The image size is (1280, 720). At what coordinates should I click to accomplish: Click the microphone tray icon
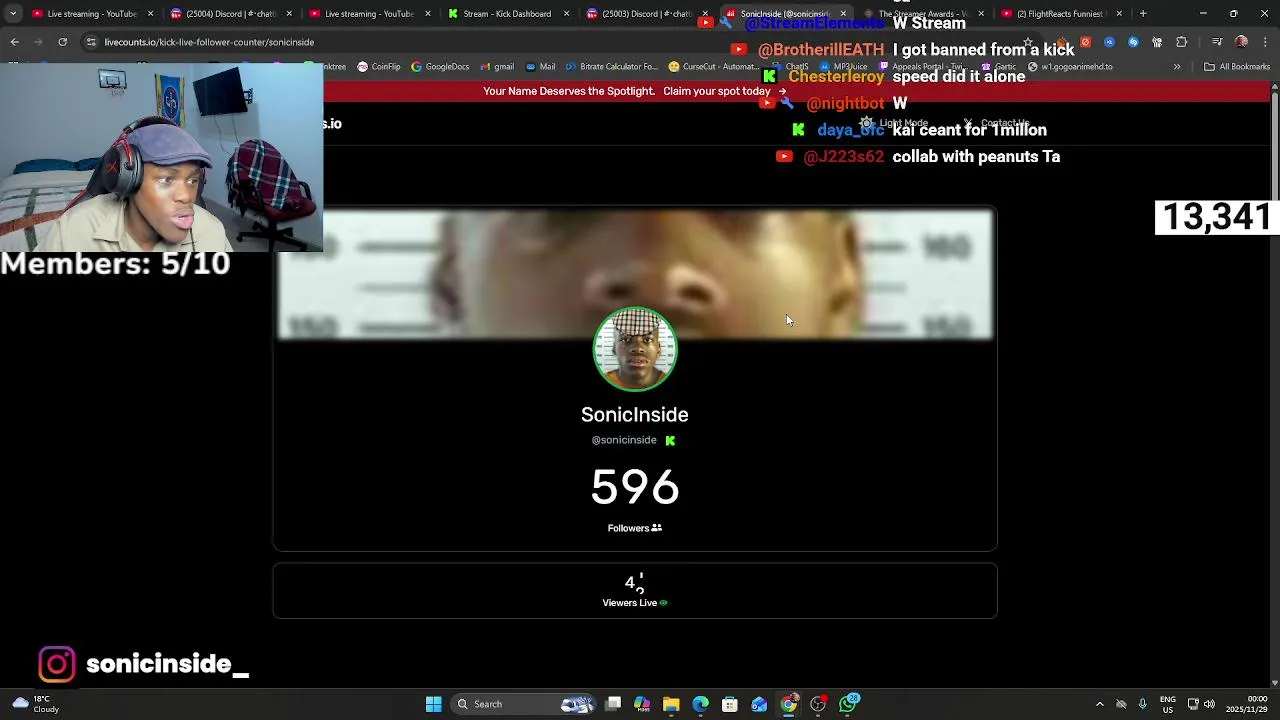click(x=1142, y=704)
